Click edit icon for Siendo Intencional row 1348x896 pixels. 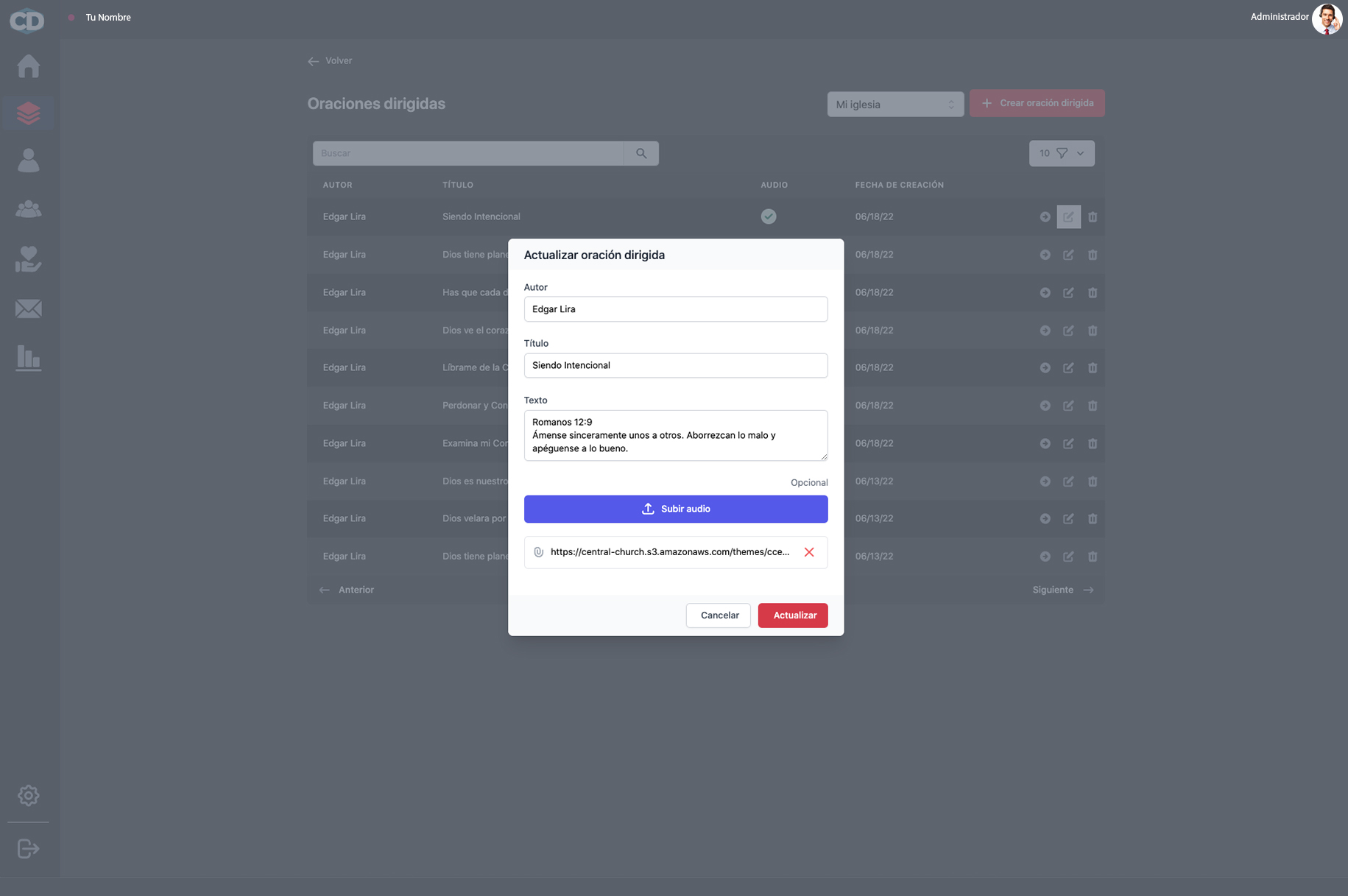pyautogui.click(x=1068, y=217)
